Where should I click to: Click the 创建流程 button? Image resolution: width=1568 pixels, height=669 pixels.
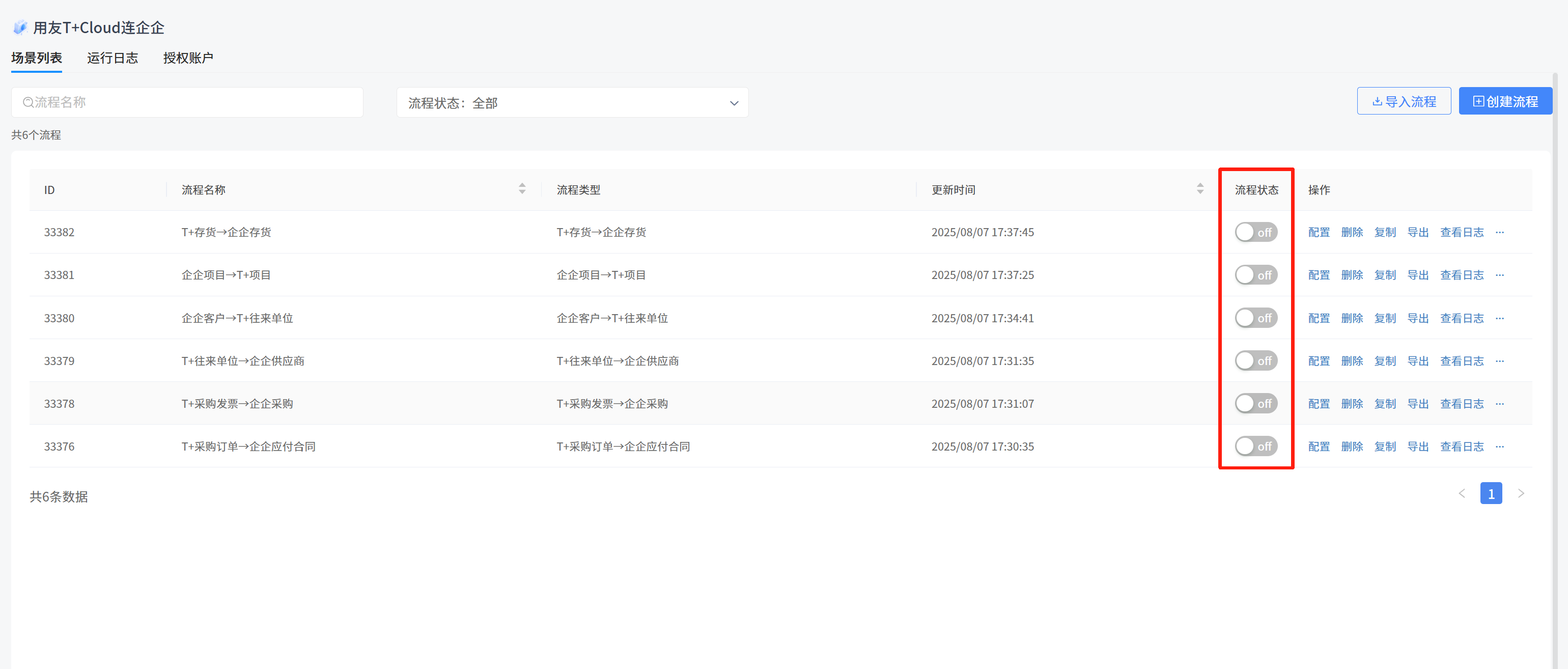[x=1505, y=101]
